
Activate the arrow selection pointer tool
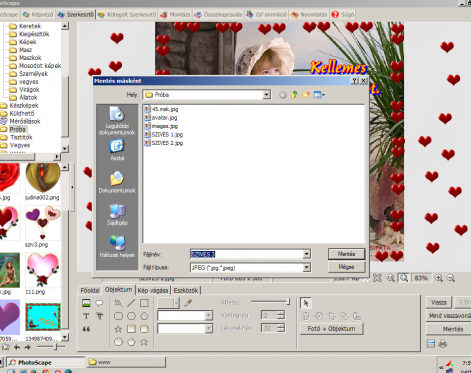pos(306,303)
